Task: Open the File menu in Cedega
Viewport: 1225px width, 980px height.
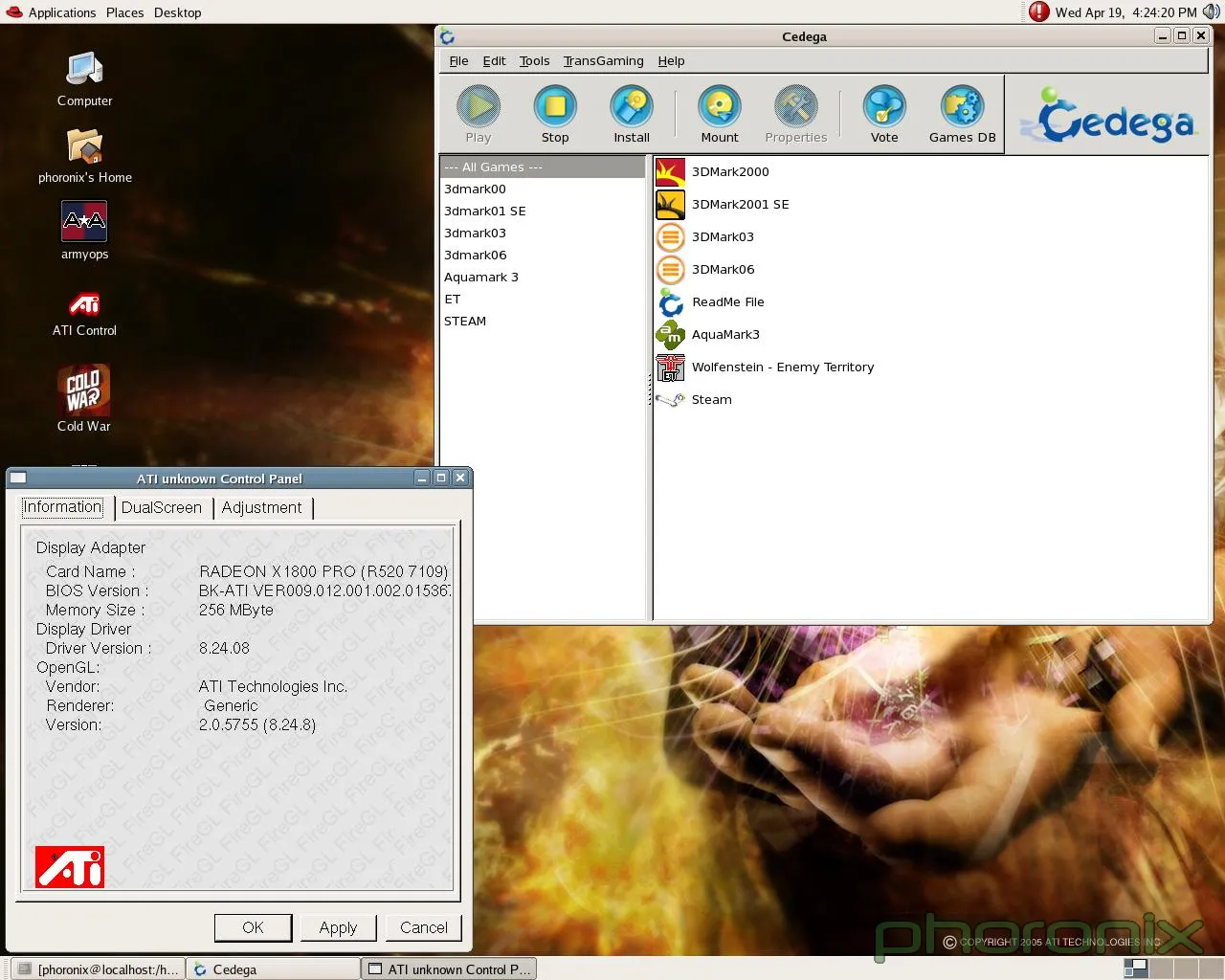Action: [458, 60]
